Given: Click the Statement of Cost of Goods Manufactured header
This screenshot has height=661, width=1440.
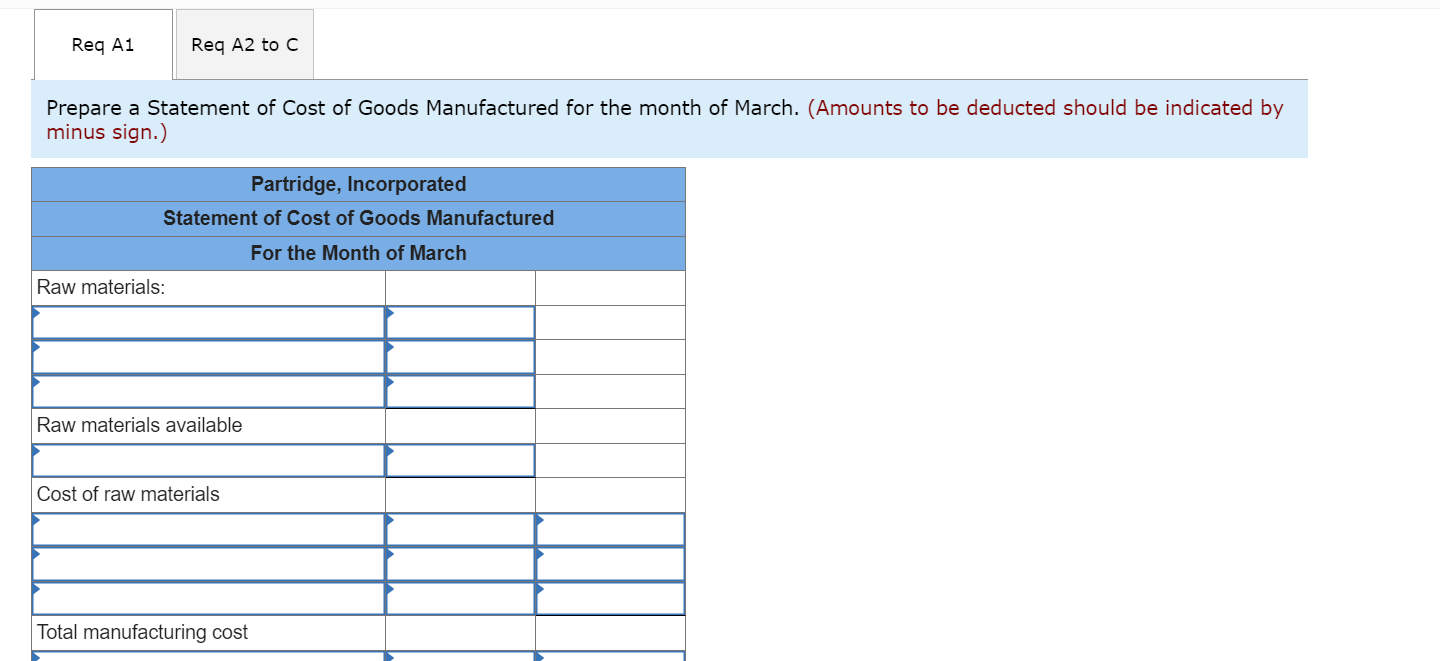Looking at the screenshot, I should (358, 218).
